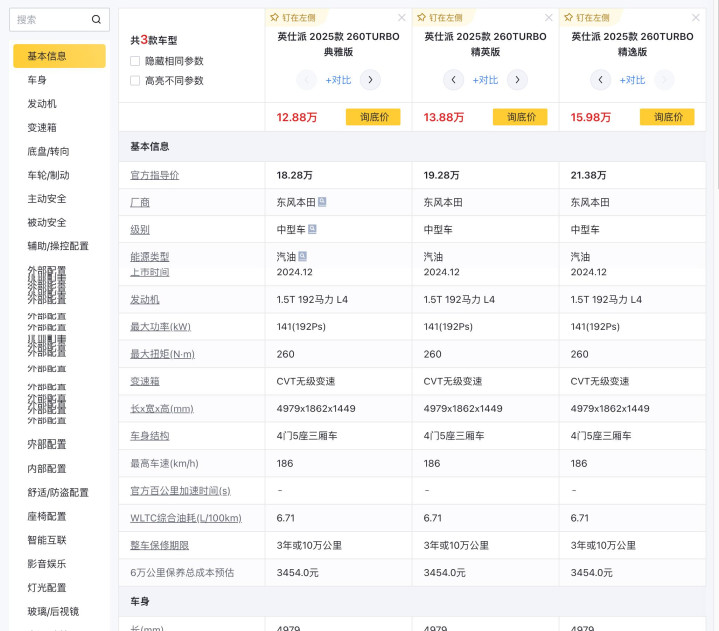The height and width of the screenshot is (631, 719).
Task: Open the 官方指导价 parameter explanation link
Action: (155, 175)
